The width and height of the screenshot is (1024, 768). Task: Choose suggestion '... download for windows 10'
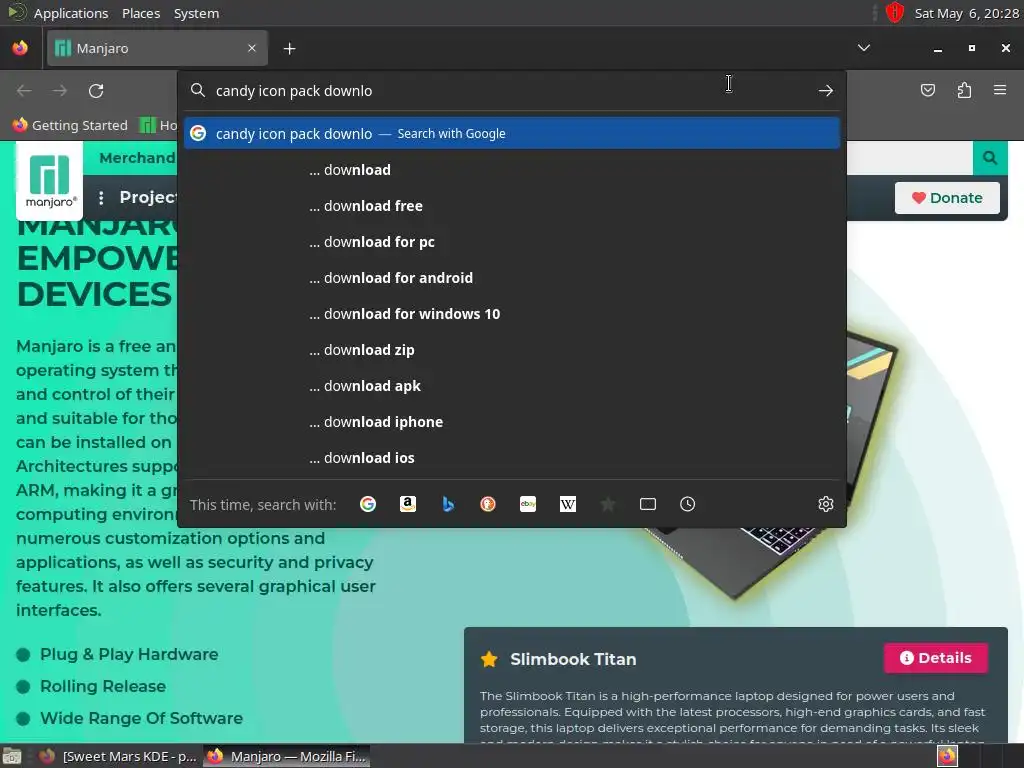tap(511, 313)
